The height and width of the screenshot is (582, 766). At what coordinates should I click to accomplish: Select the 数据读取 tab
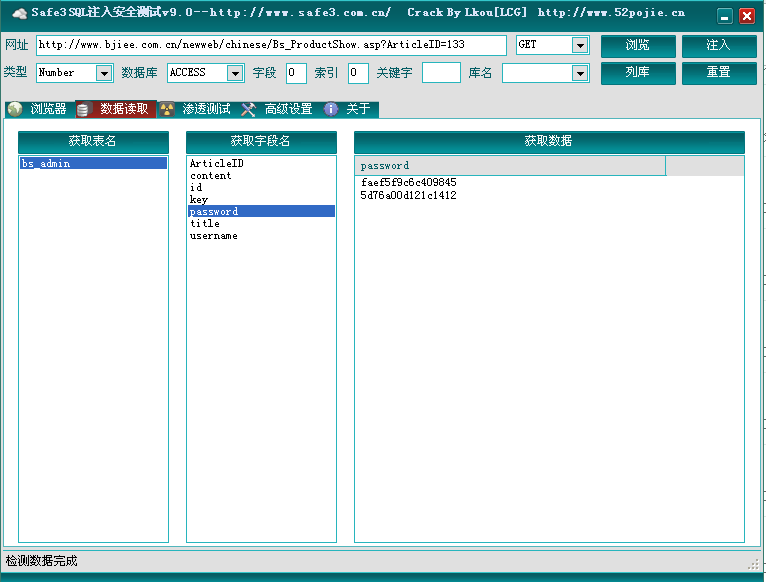pos(116,109)
